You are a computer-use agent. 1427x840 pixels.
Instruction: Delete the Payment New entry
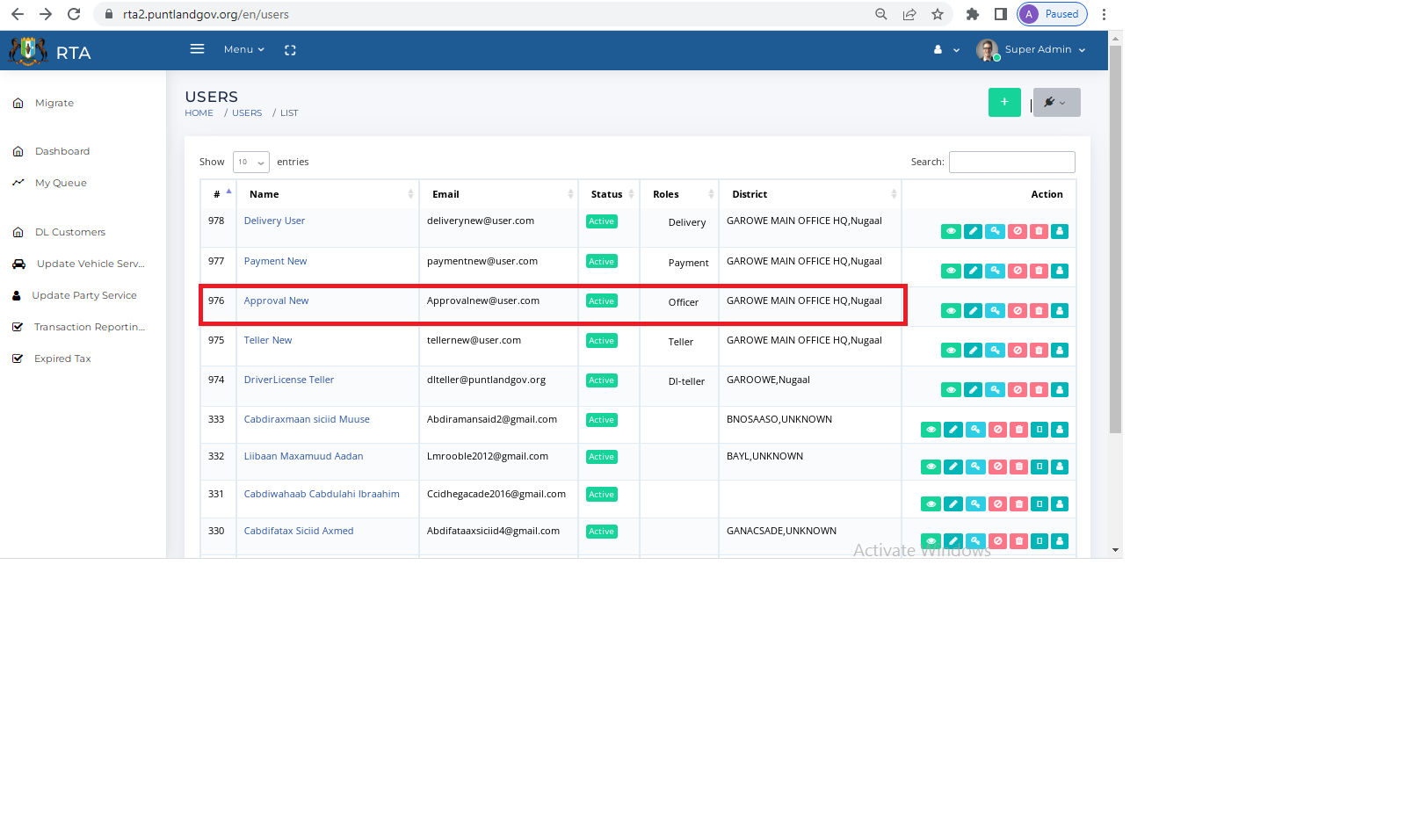1039,271
